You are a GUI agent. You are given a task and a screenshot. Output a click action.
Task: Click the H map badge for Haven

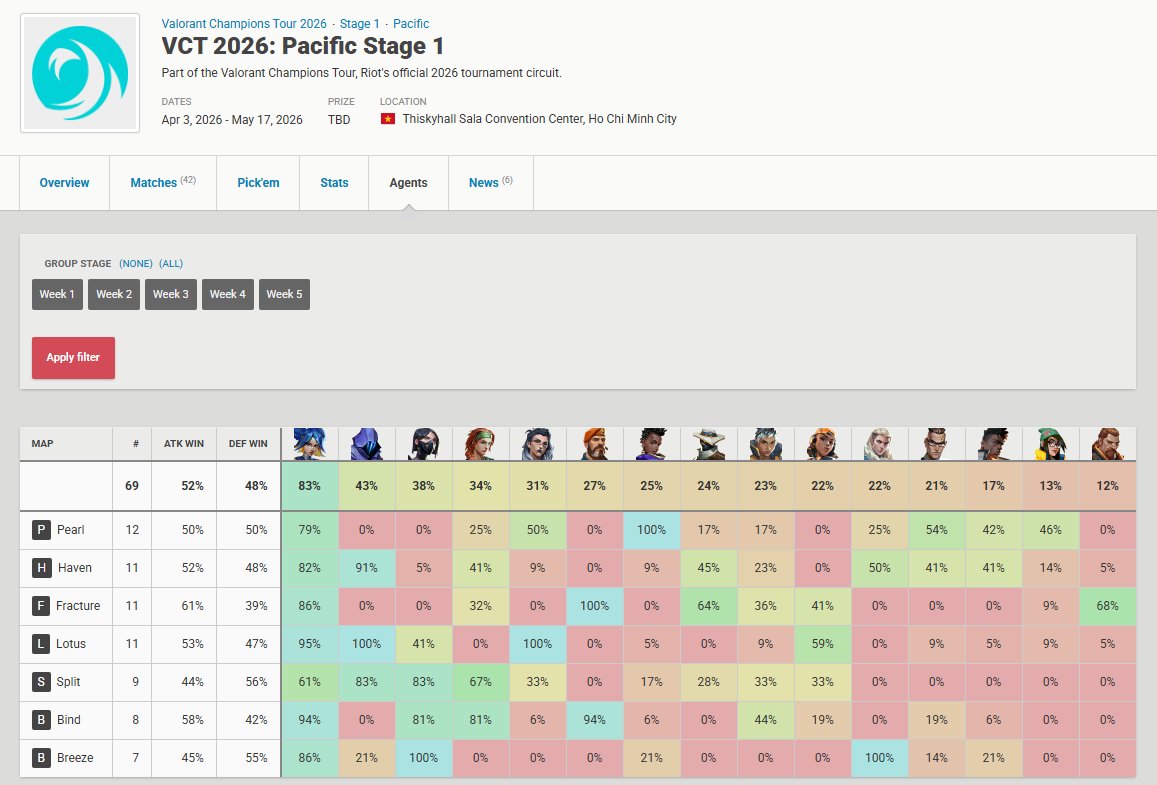click(x=41, y=567)
